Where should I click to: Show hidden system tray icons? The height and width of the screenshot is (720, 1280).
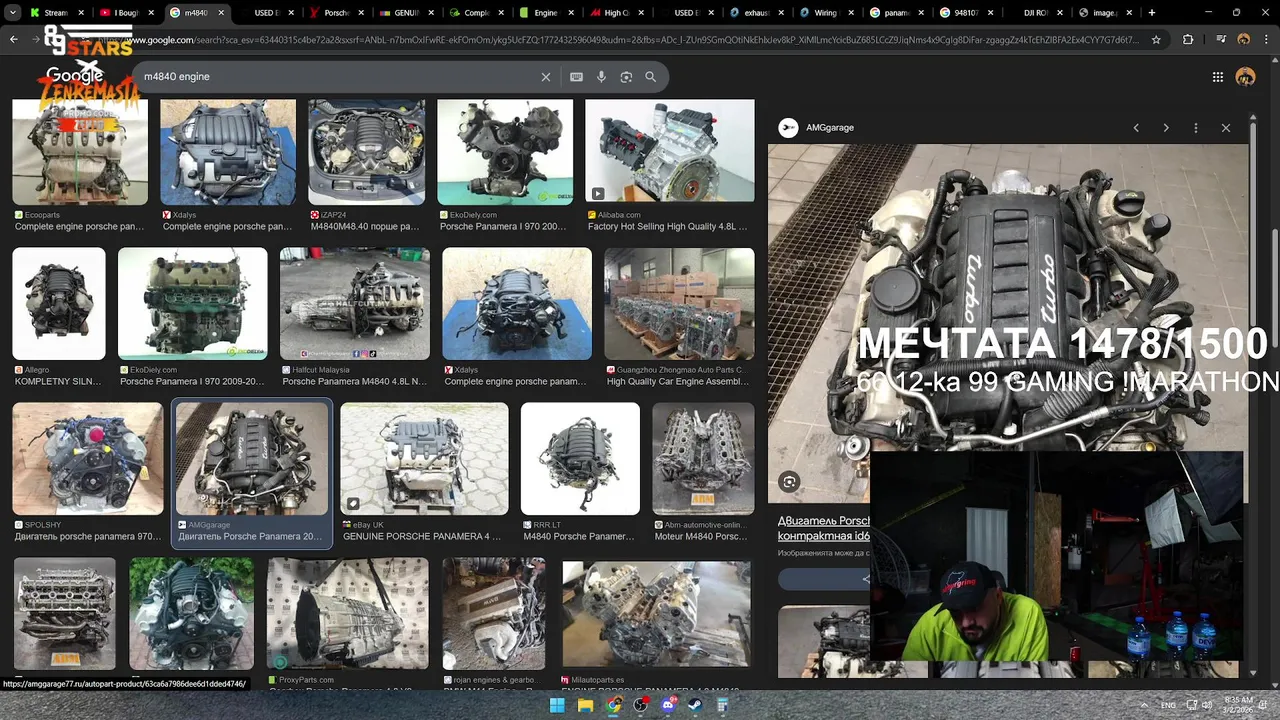(1143, 706)
